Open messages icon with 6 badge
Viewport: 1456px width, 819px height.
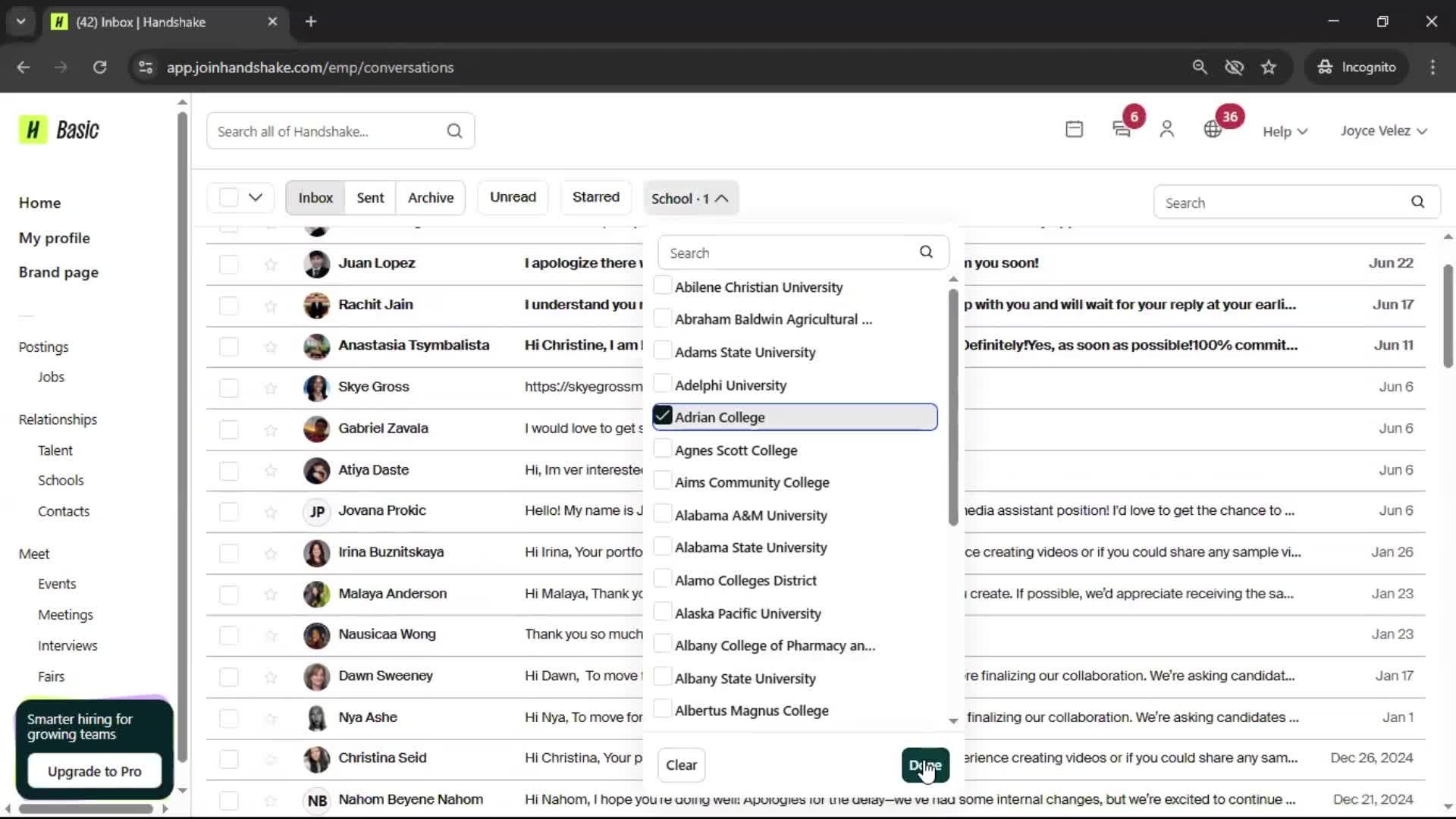click(x=1122, y=130)
